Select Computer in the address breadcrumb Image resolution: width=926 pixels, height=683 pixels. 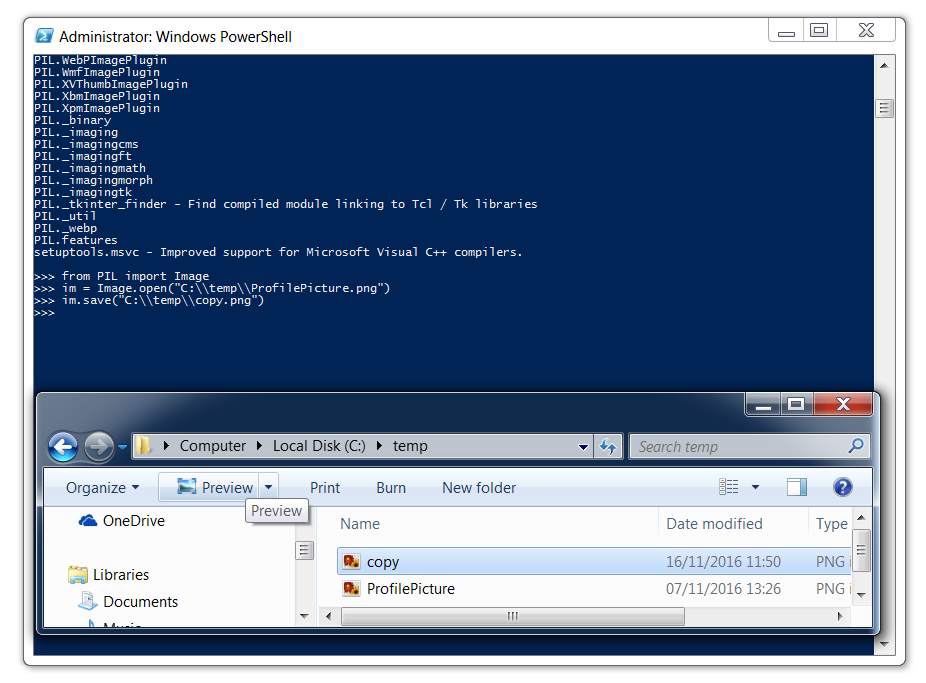[x=213, y=446]
